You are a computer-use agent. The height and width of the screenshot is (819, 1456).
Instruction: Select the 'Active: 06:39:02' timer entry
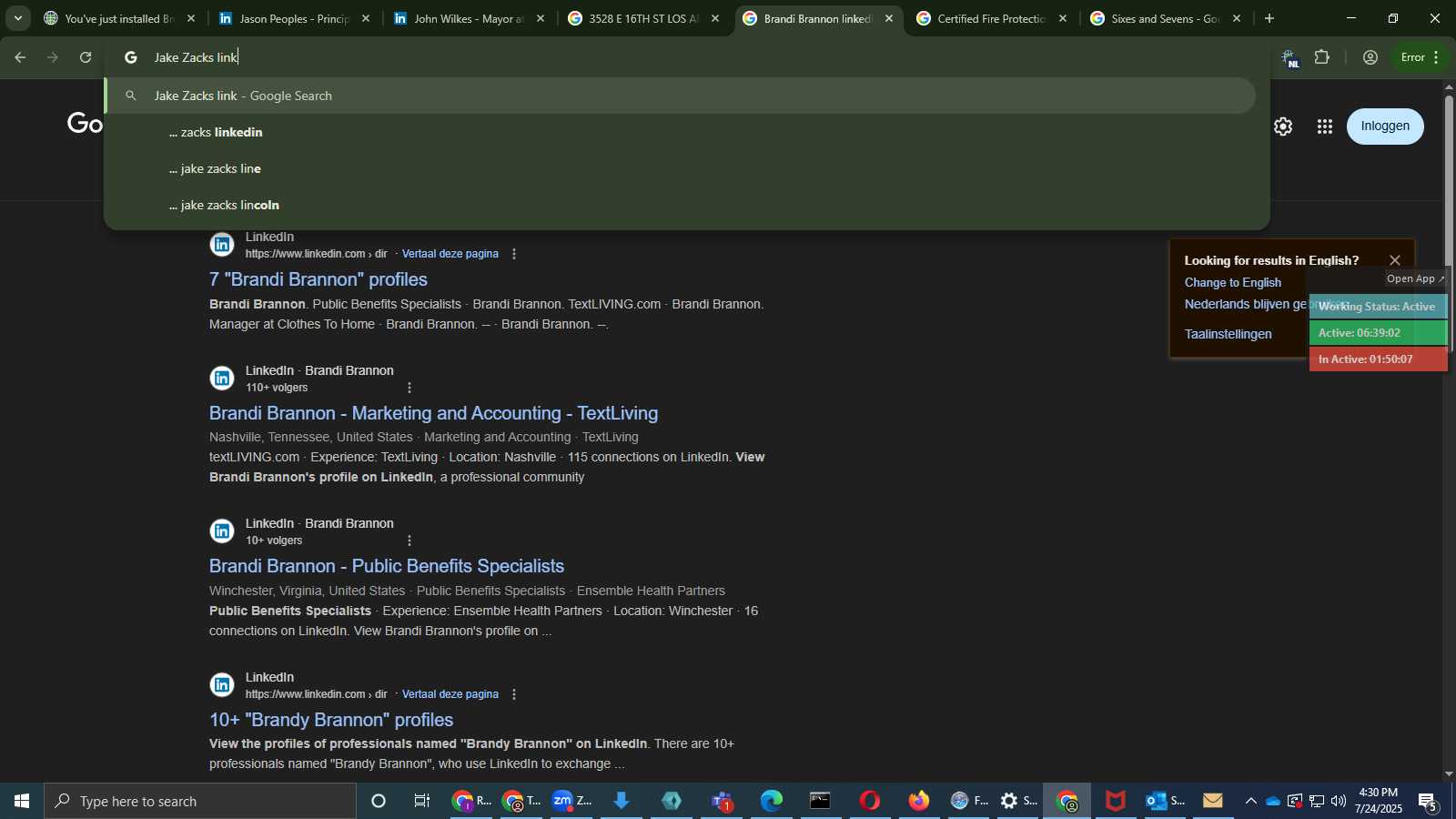(x=1378, y=333)
